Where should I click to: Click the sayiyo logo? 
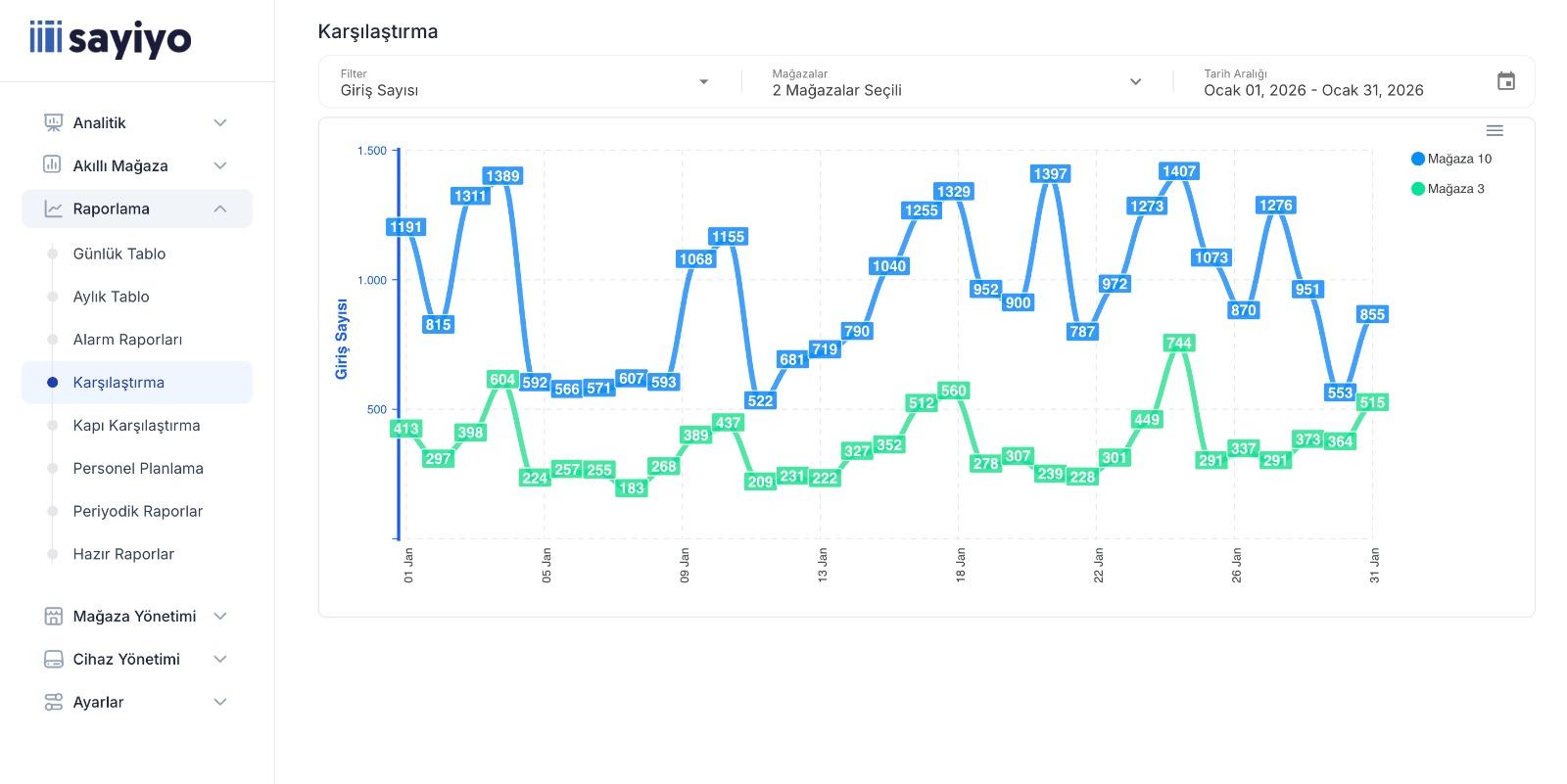click(x=111, y=39)
